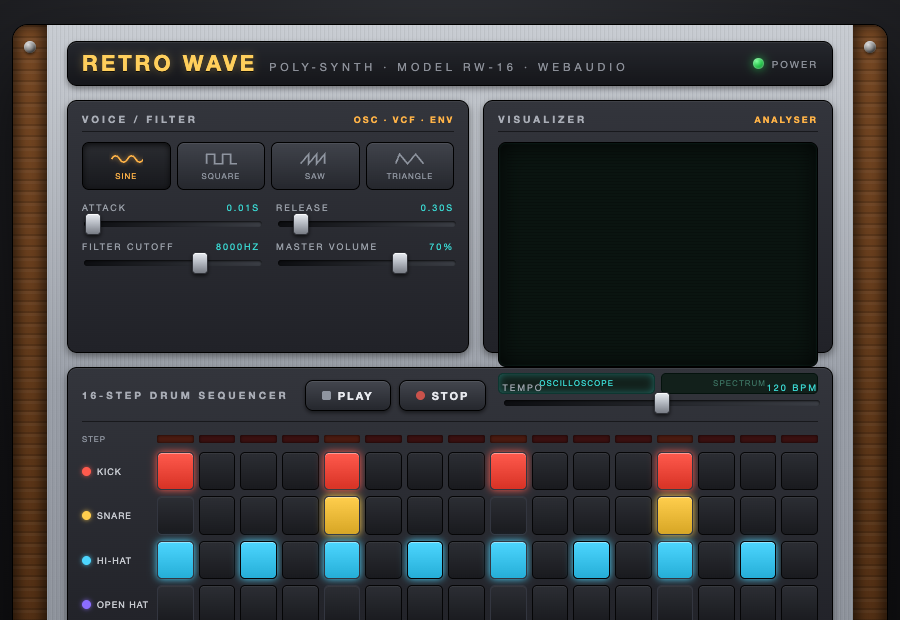900x620 pixels.
Task: Click the 16-STEP DRUM SEQUENCER heading
Action: pyautogui.click(x=184, y=396)
